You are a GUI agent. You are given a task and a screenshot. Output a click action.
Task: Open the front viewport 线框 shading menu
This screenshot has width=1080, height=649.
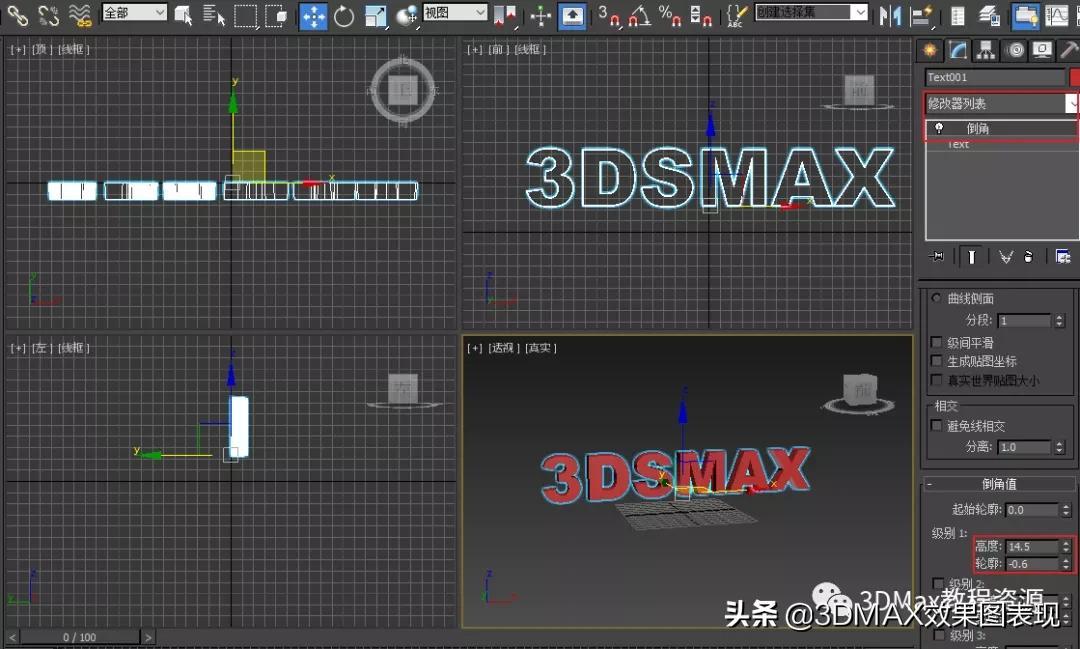pyautogui.click(x=530, y=50)
